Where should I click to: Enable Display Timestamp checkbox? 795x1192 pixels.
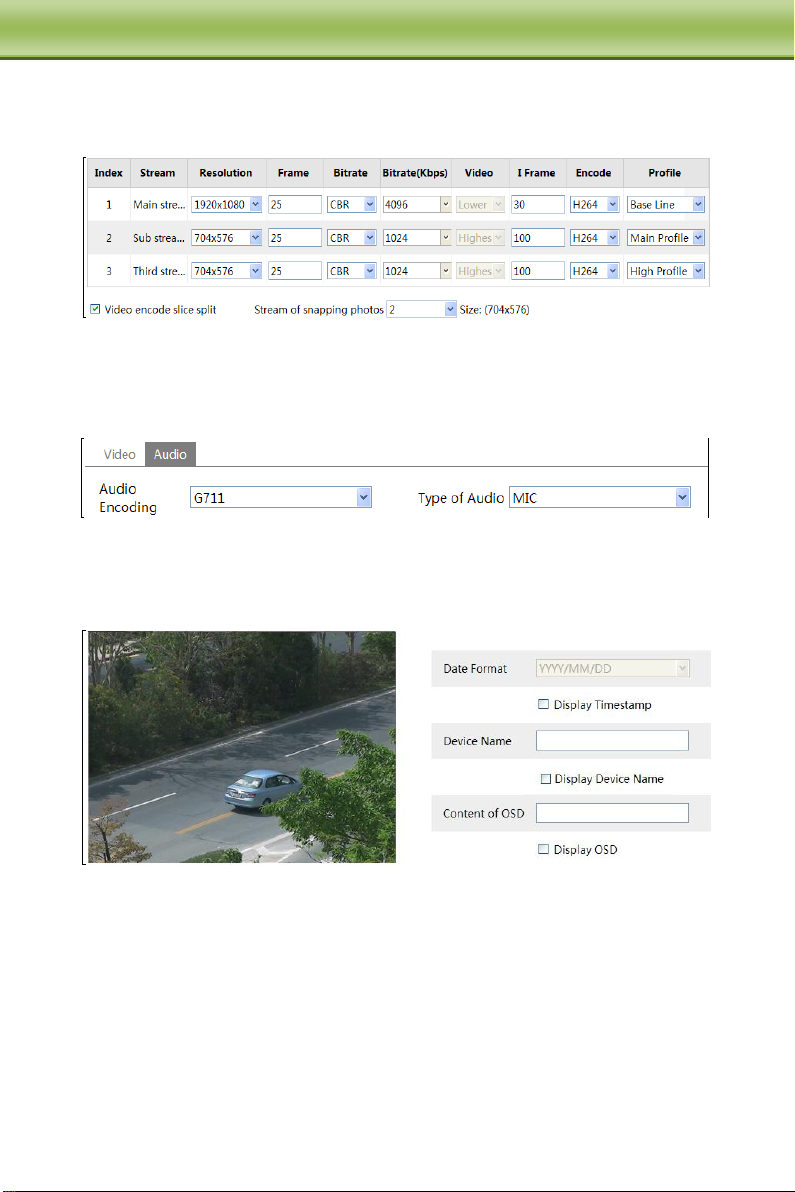tap(543, 705)
